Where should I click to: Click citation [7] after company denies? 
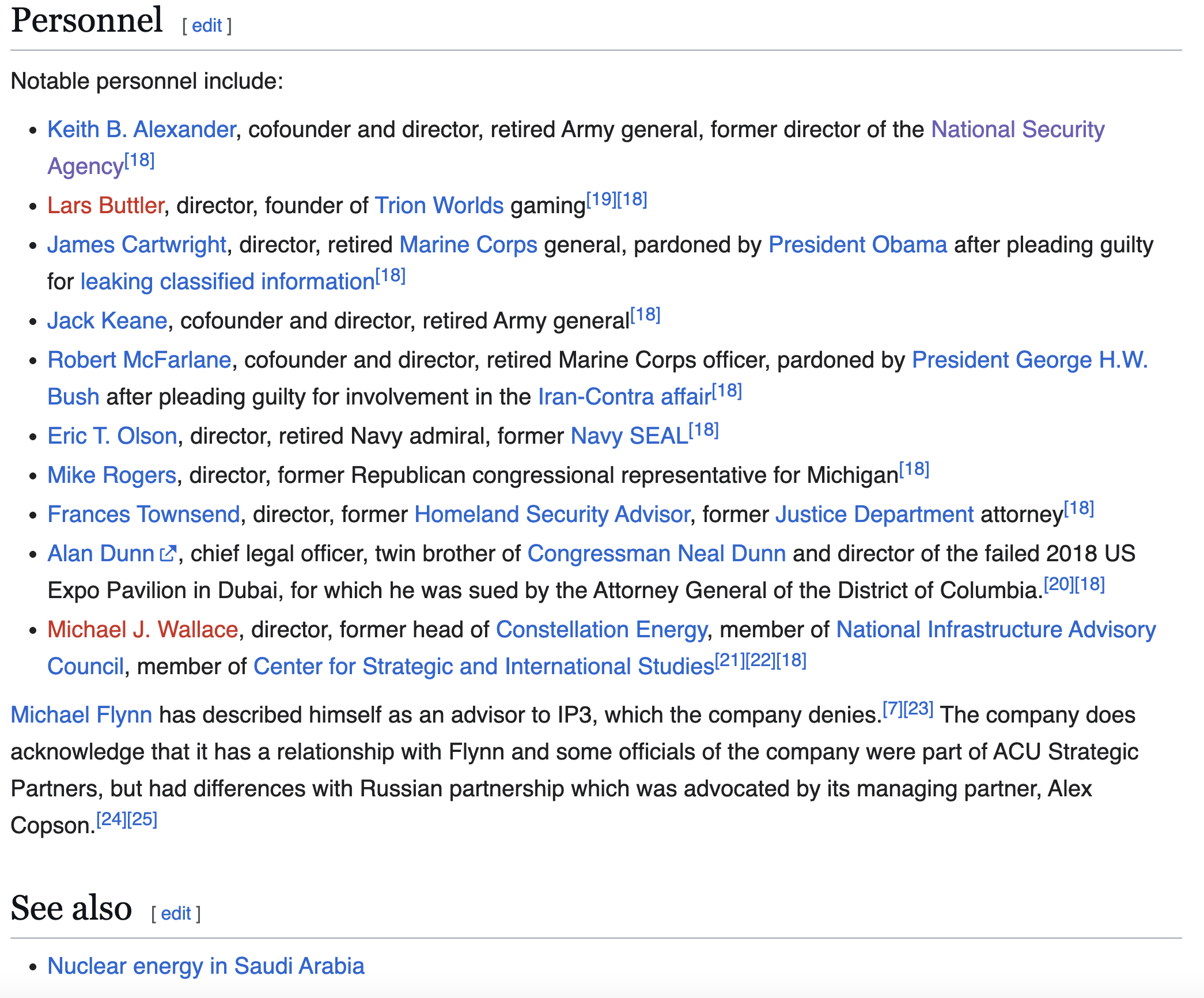coord(893,709)
